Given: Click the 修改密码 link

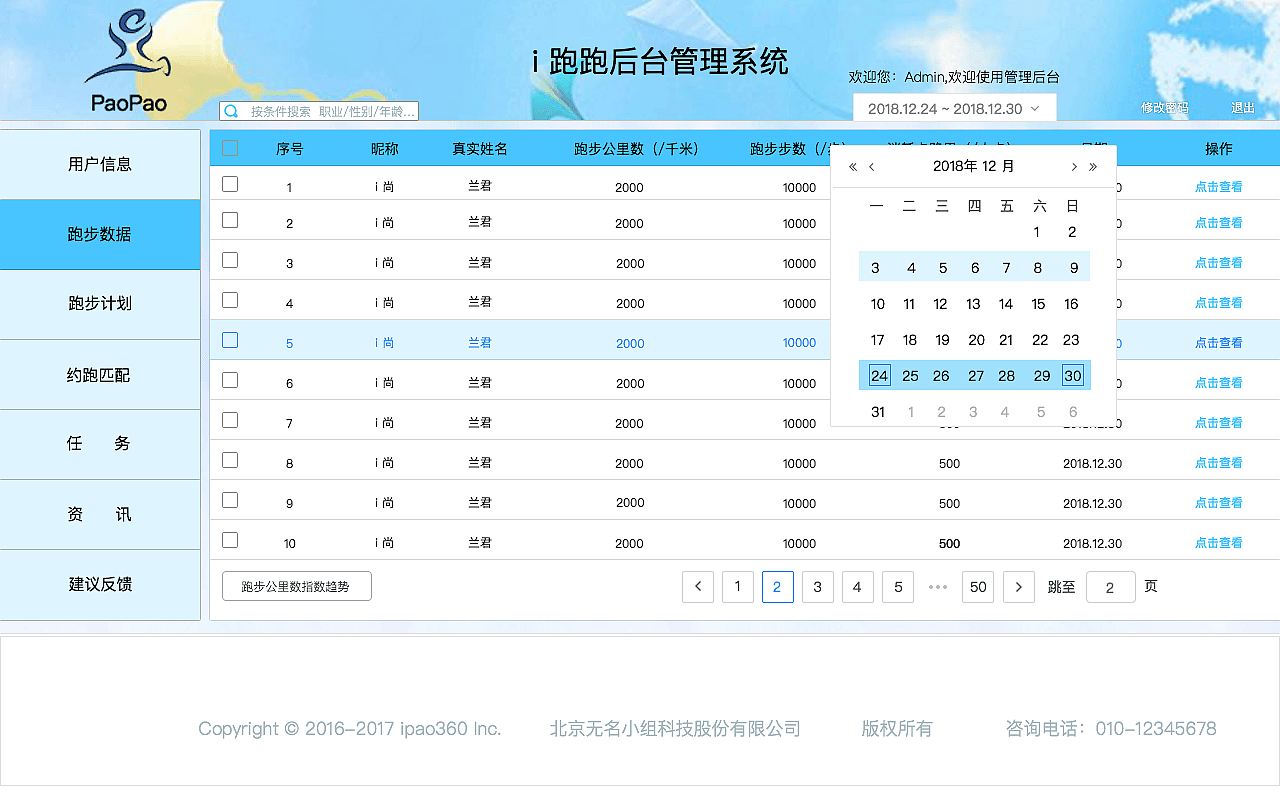Looking at the screenshot, I should (1164, 108).
